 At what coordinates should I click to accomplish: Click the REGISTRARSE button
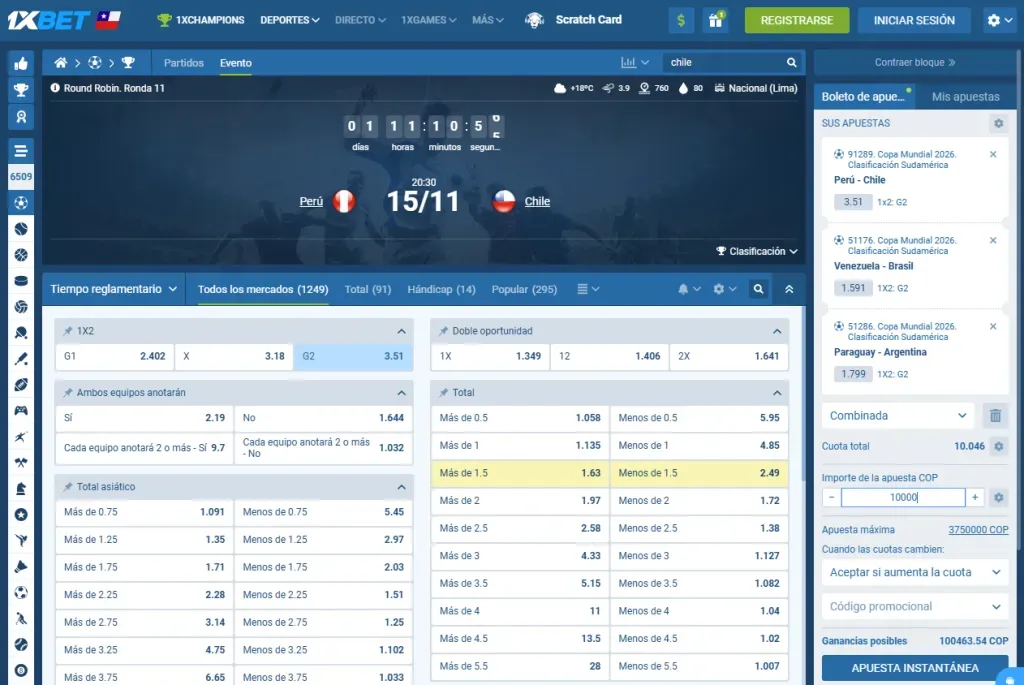(796, 20)
